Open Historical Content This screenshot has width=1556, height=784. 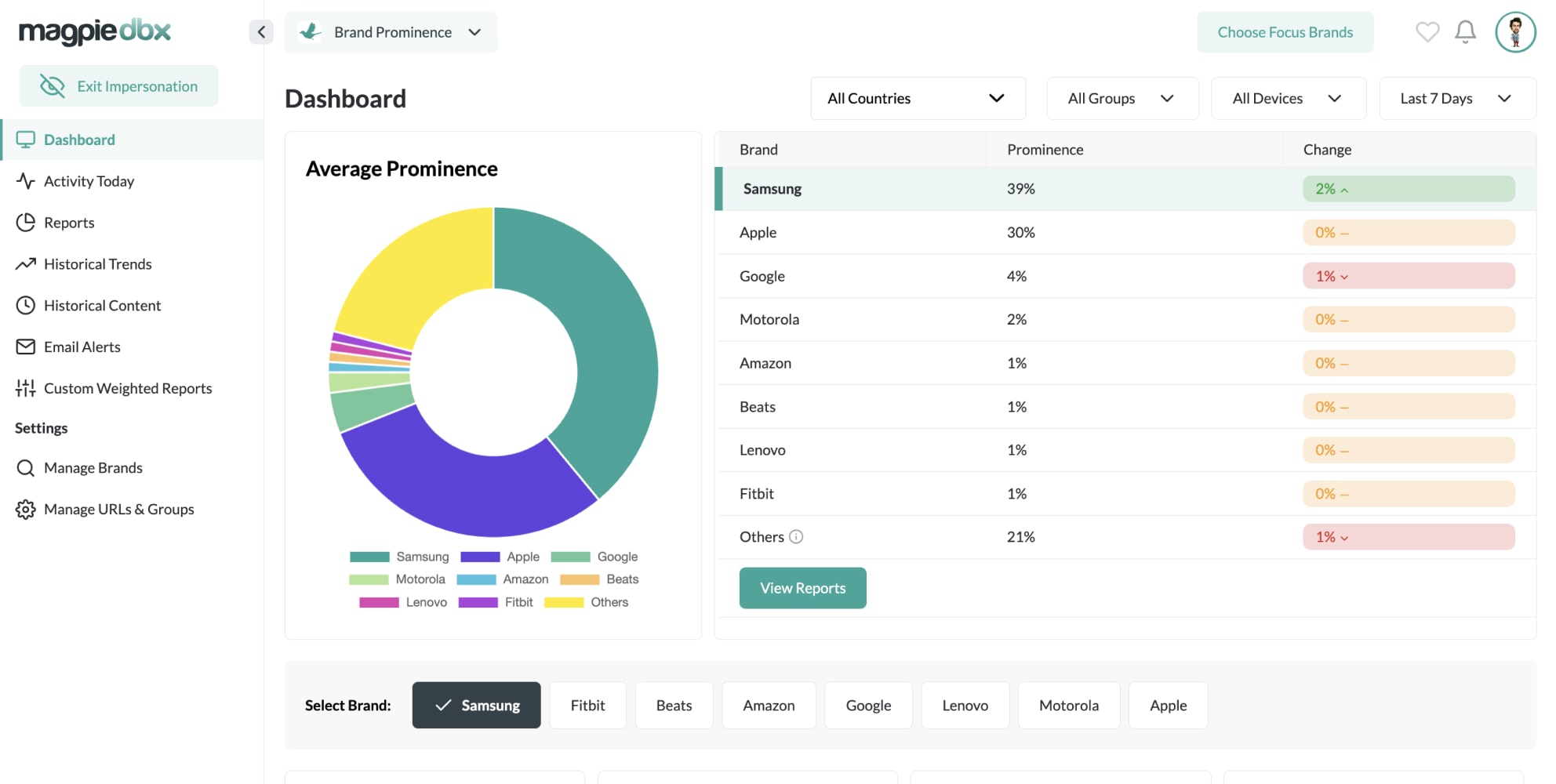click(x=132, y=306)
